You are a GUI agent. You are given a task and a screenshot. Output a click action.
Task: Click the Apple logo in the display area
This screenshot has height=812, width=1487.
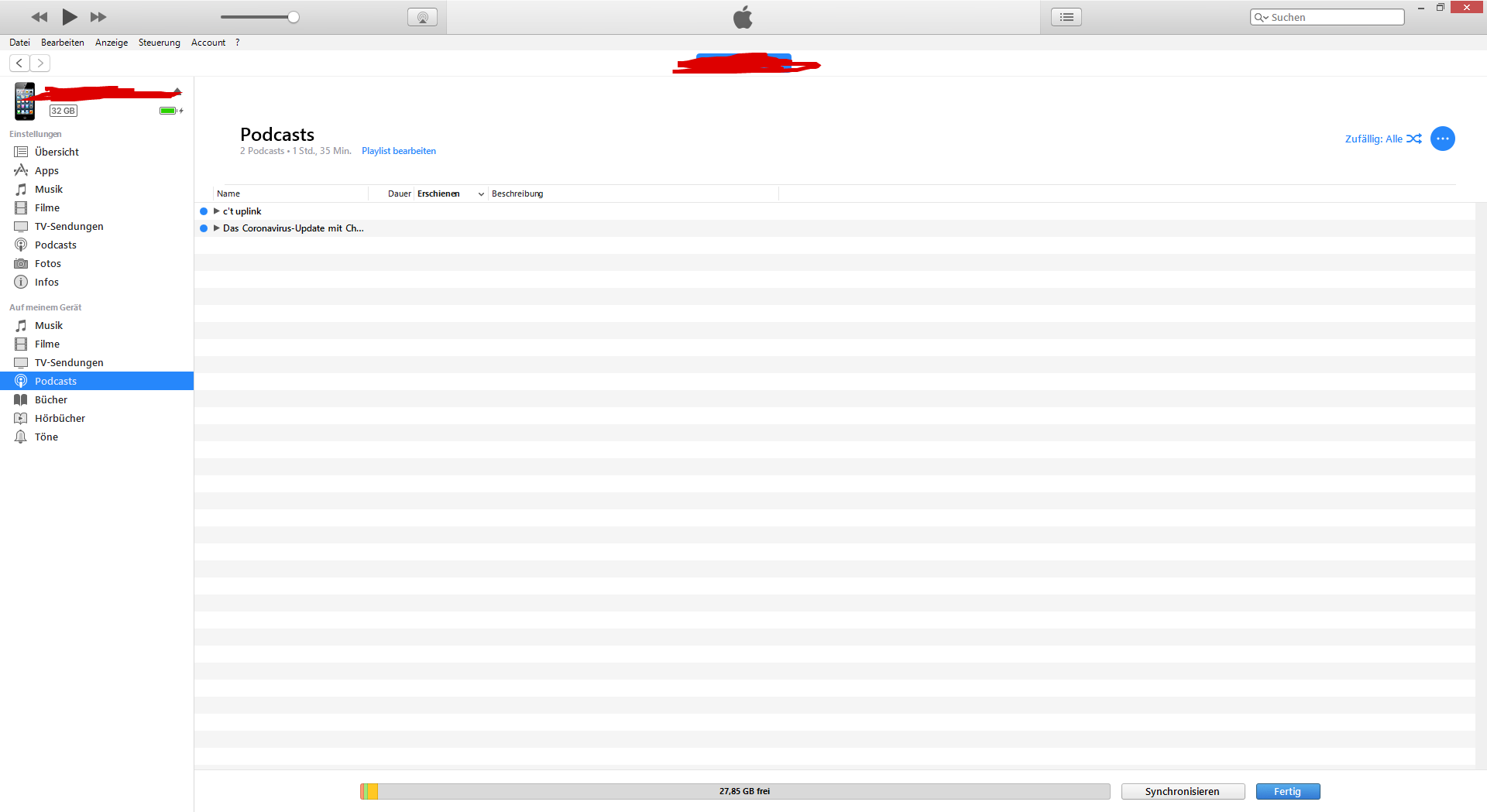[x=743, y=17]
